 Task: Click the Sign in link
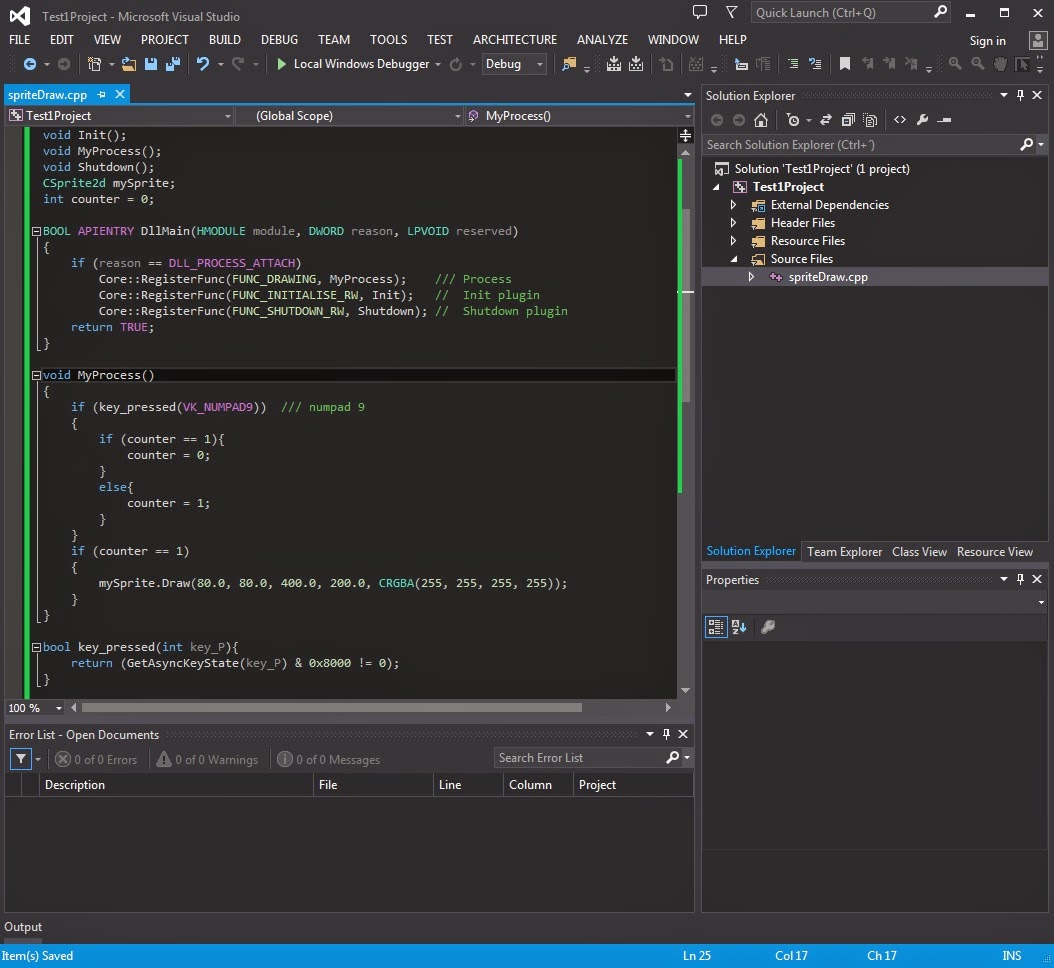pos(987,41)
